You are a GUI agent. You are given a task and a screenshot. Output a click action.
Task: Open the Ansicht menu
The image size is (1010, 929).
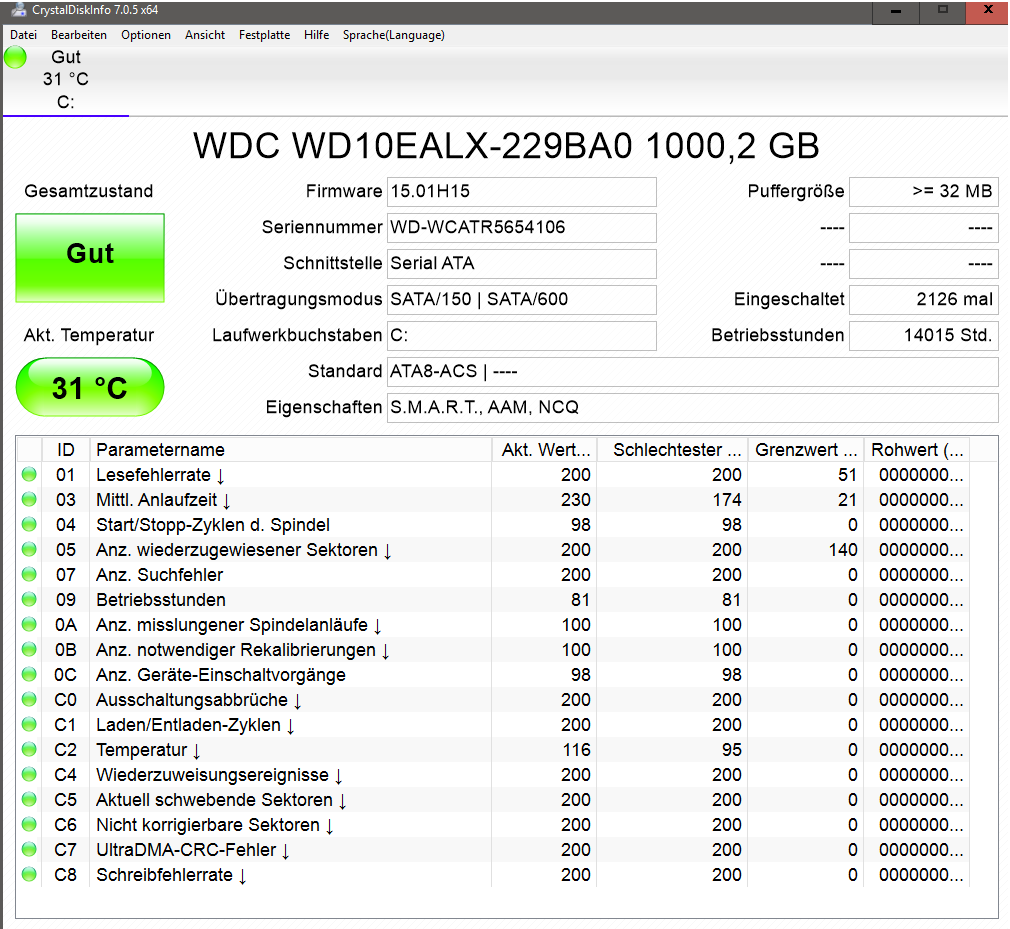click(205, 35)
